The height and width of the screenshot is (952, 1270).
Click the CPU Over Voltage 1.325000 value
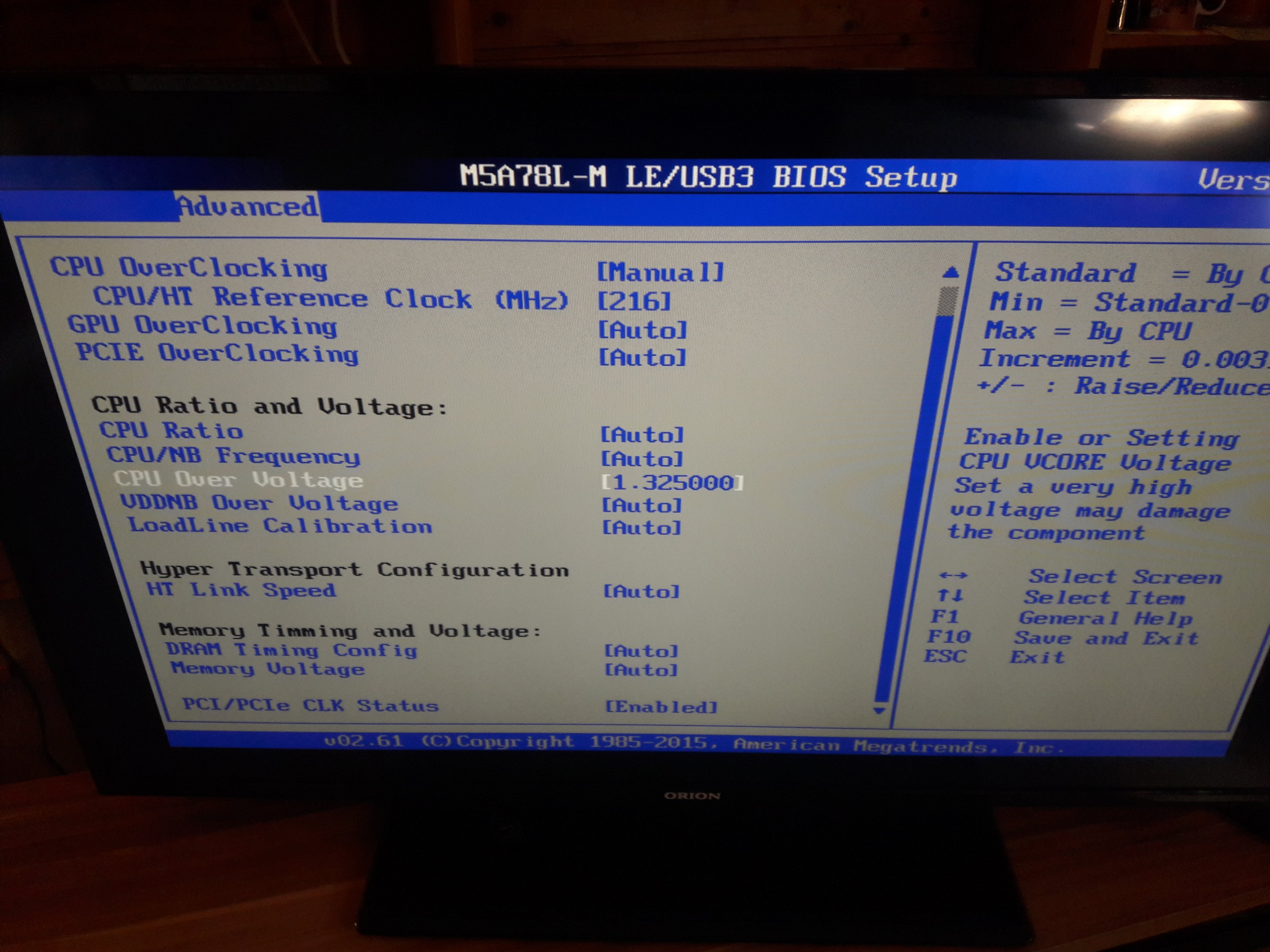click(672, 482)
